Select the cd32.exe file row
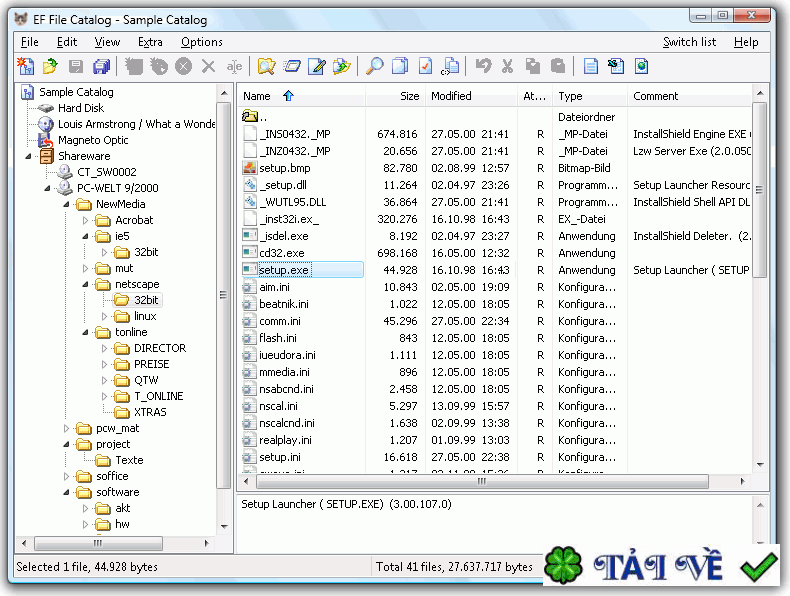This screenshot has width=790, height=596. 282,253
